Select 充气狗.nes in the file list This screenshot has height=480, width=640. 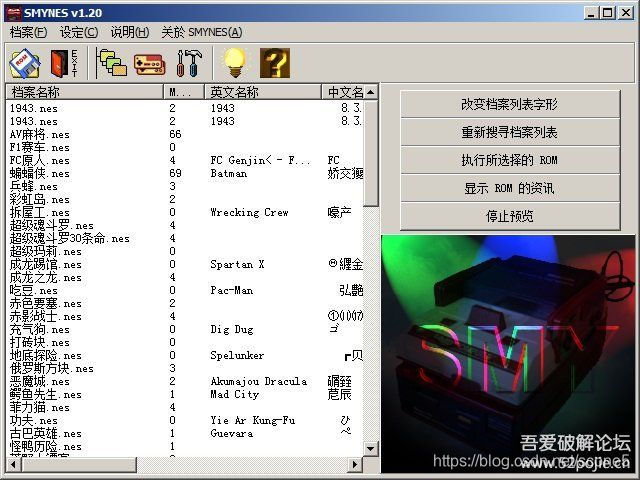tap(40, 330)
